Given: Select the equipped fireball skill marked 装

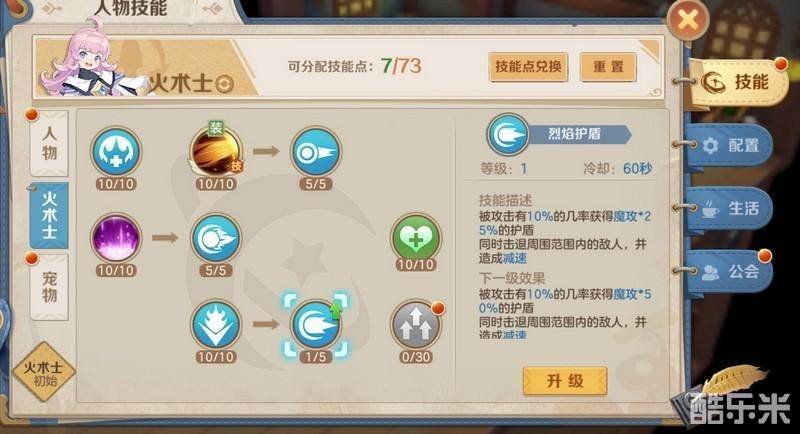Looking at the screenshot, I should click(215, 151).
